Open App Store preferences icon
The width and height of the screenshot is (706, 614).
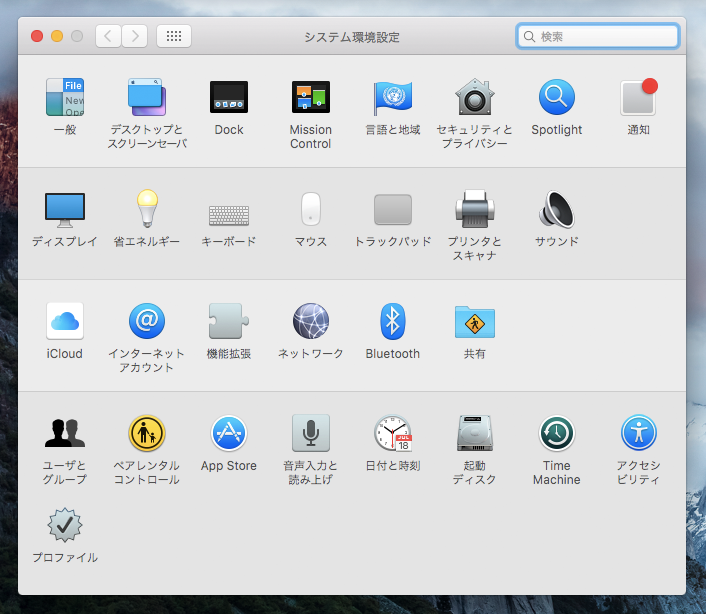click(229, 433)
